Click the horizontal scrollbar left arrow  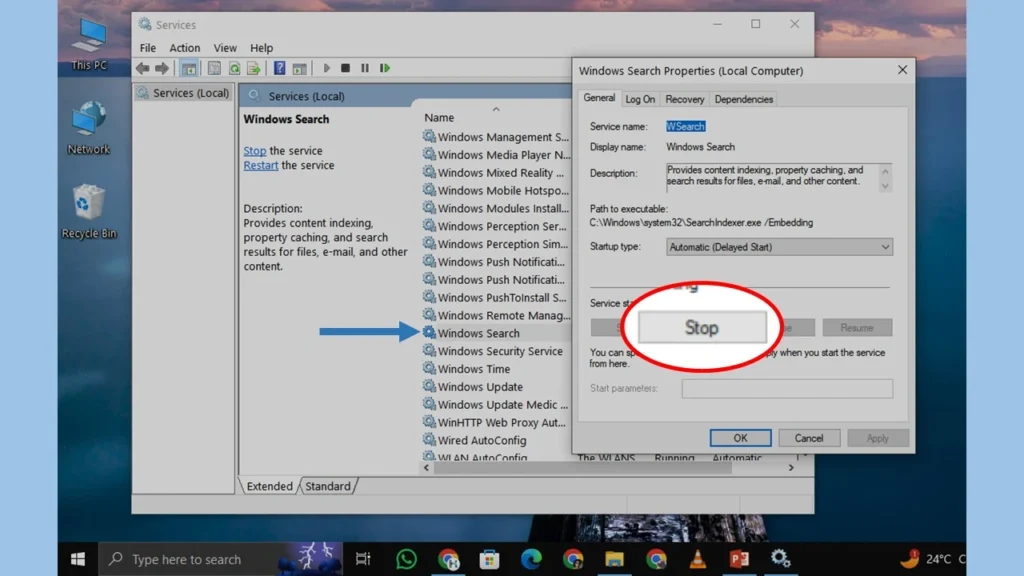tap(426, 468)
